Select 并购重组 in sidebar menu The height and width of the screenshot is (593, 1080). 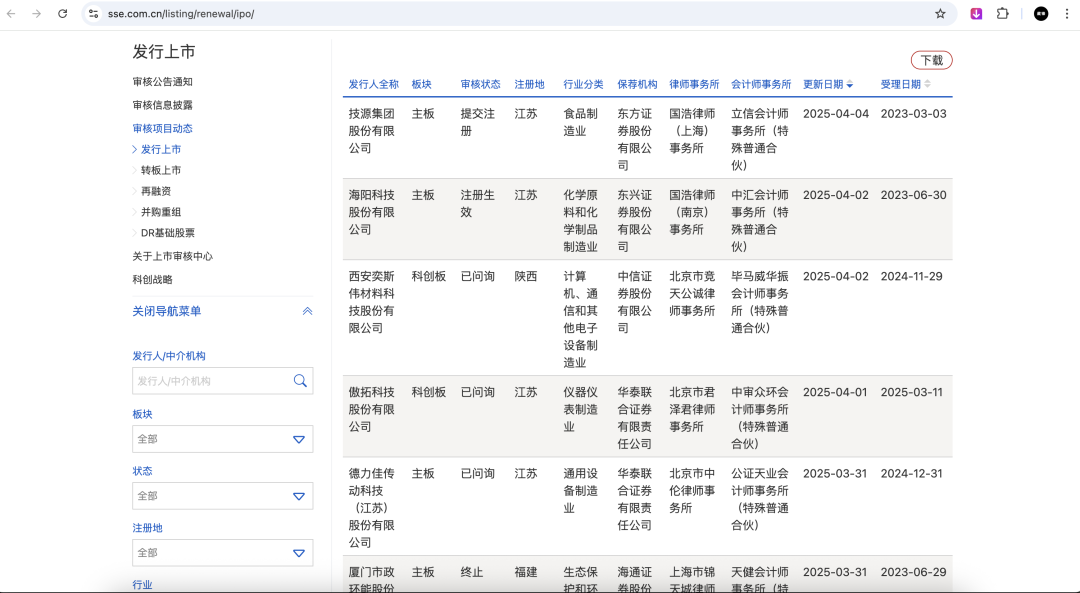pos(161,212)
